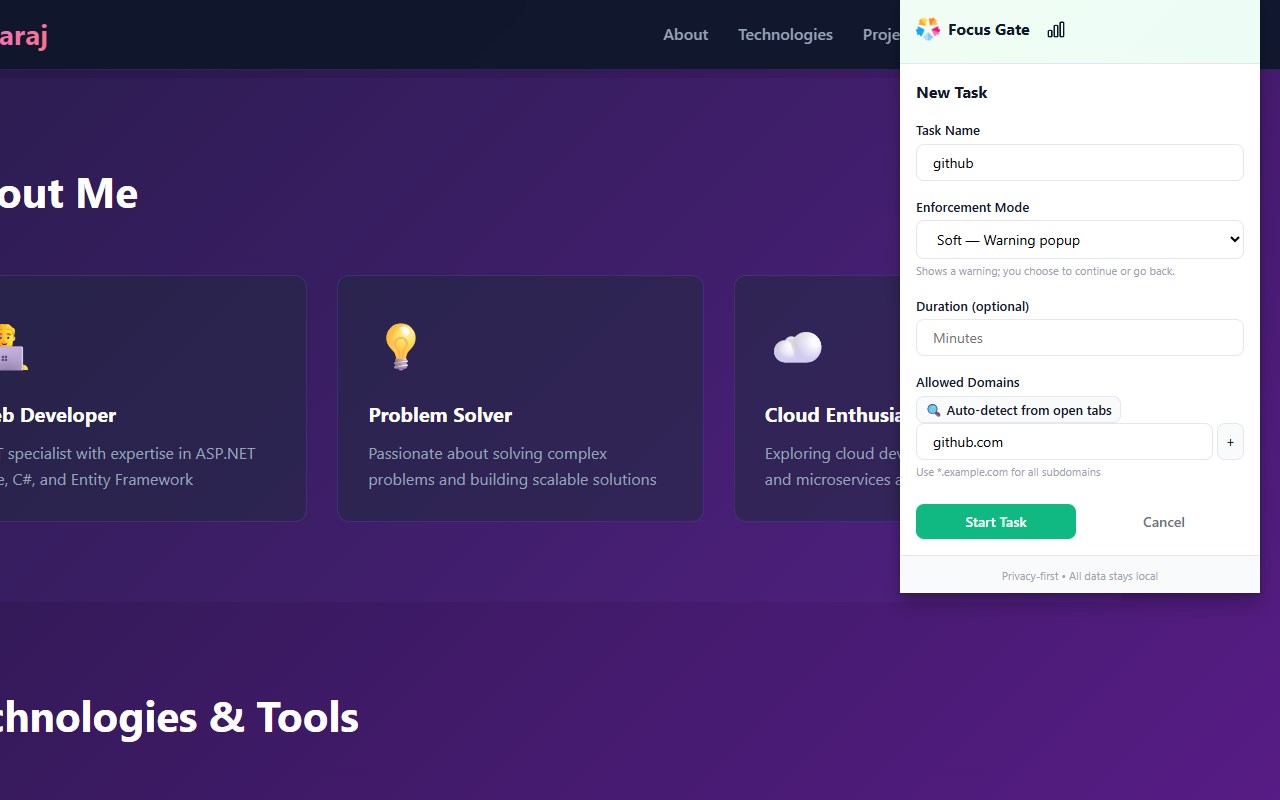Click the 'Task Name' label
The width and height of the screenshot is (1280, 800).
click(x=948, y=131)
